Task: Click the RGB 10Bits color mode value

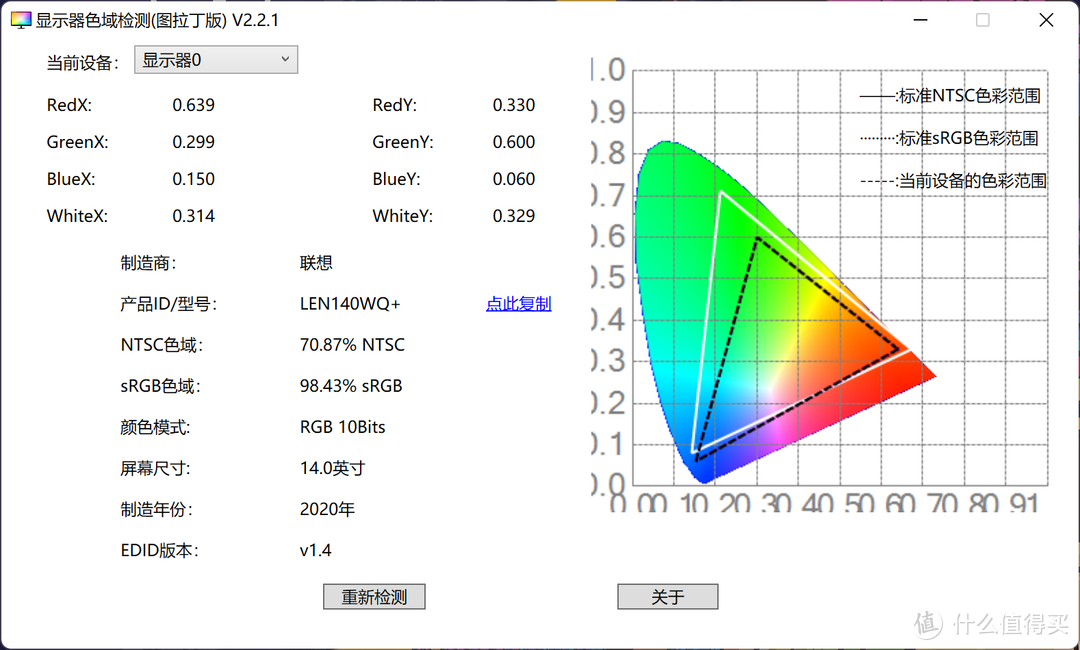Action: (342, 427)
